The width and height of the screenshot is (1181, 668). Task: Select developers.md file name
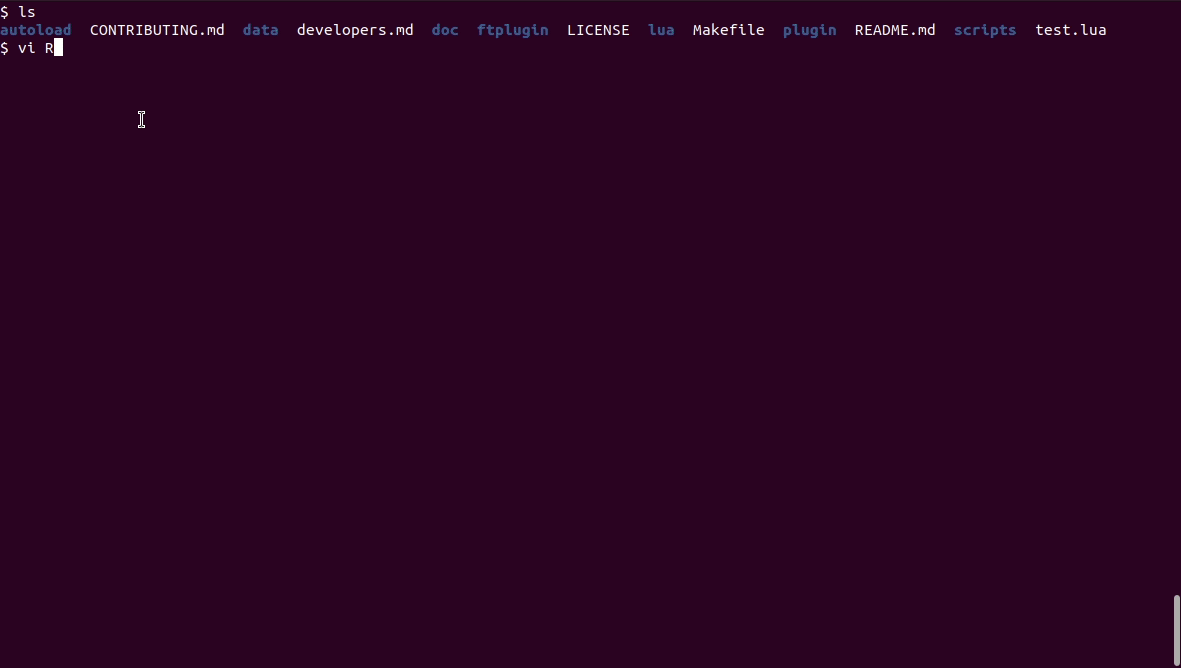[355, 30]
